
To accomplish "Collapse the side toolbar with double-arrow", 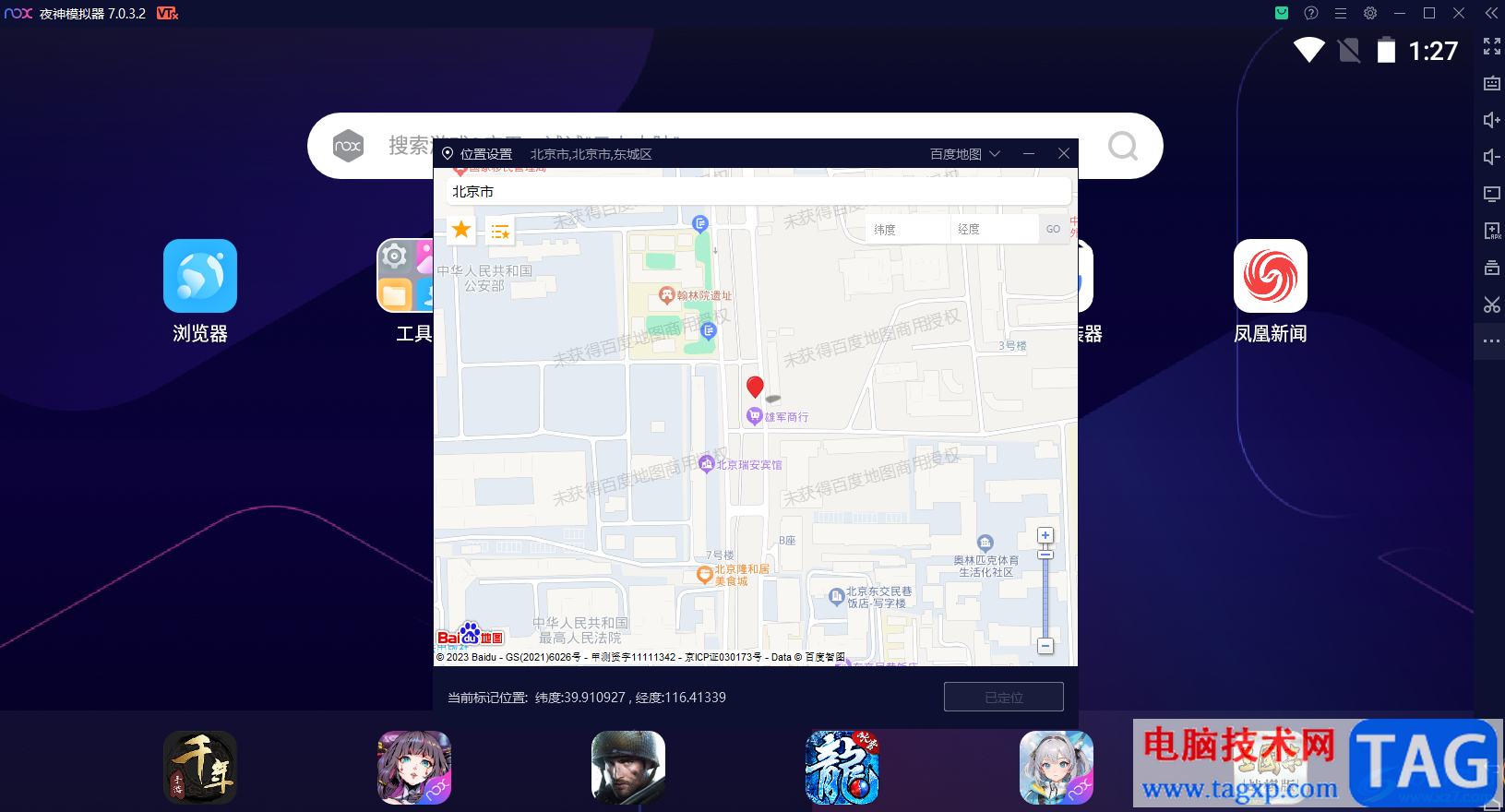I will 1491,13.
